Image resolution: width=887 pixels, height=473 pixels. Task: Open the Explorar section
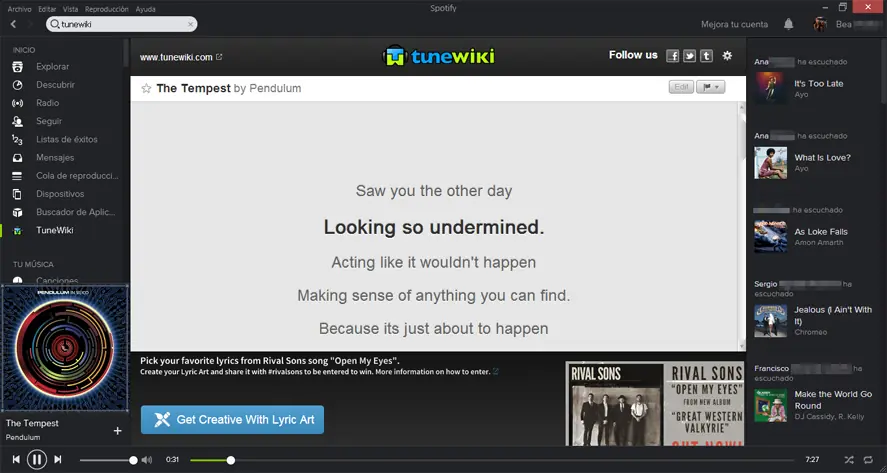[x=52, y=67]
